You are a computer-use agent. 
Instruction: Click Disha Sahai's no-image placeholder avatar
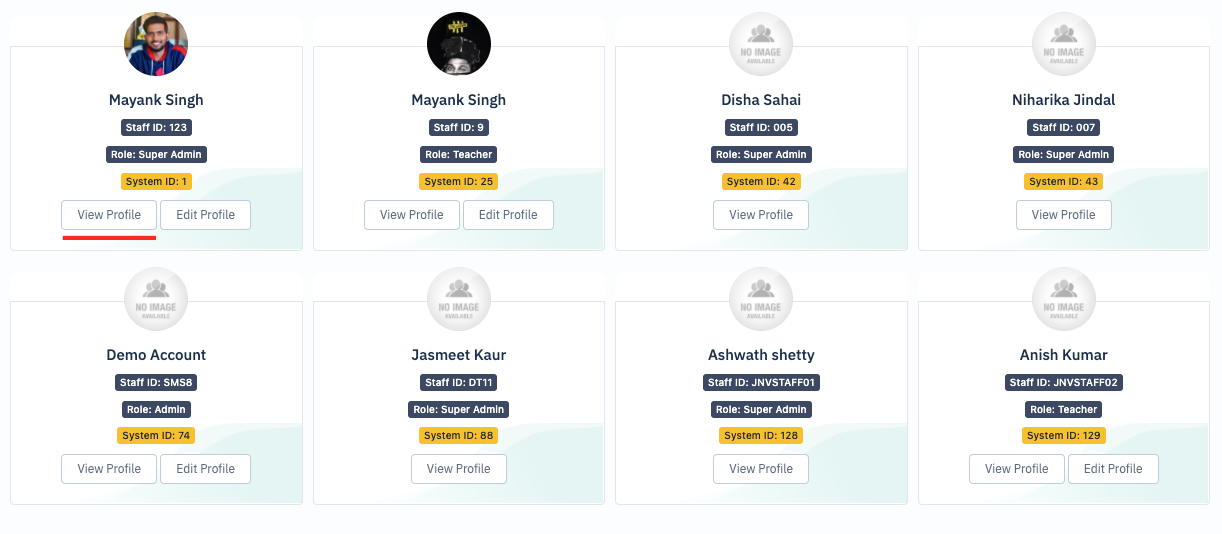click(x=761, y=44)
